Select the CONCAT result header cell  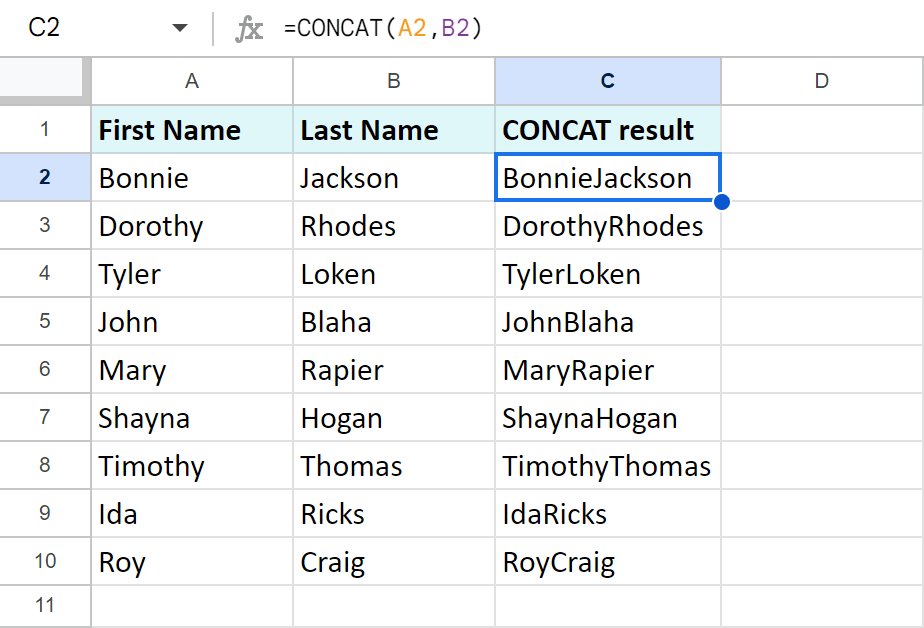[607, 130]
